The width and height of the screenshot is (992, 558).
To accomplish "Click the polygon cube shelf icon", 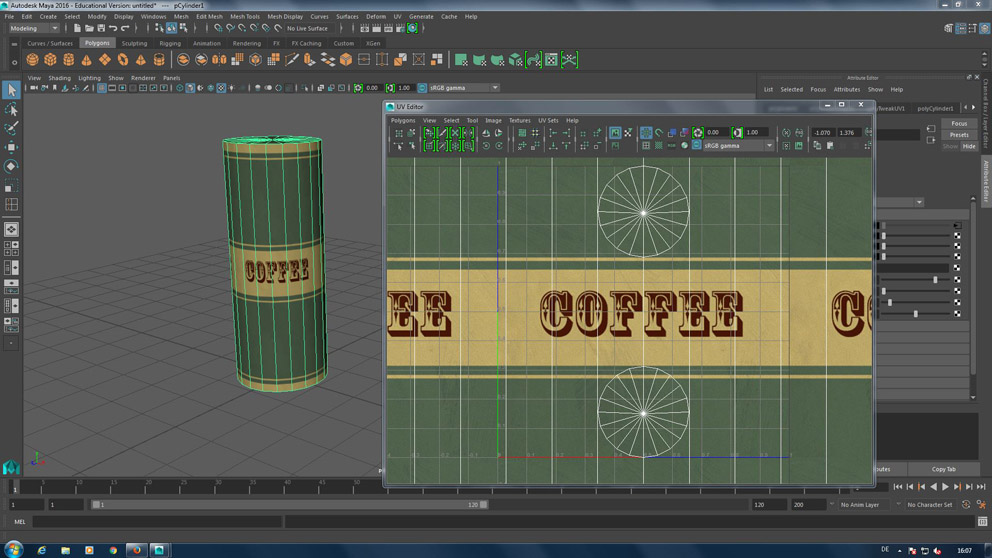I will pyautogui.click(x=50, y=60).
